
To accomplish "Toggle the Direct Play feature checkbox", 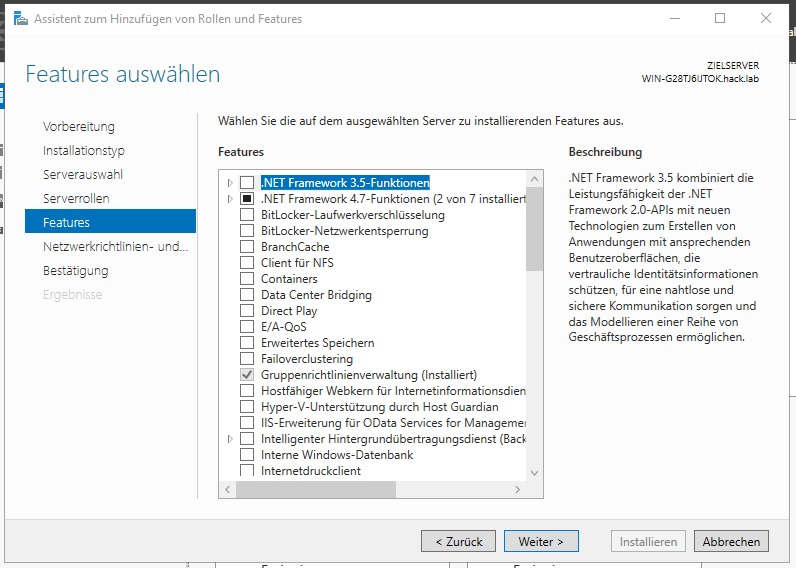I will (247, 311).
